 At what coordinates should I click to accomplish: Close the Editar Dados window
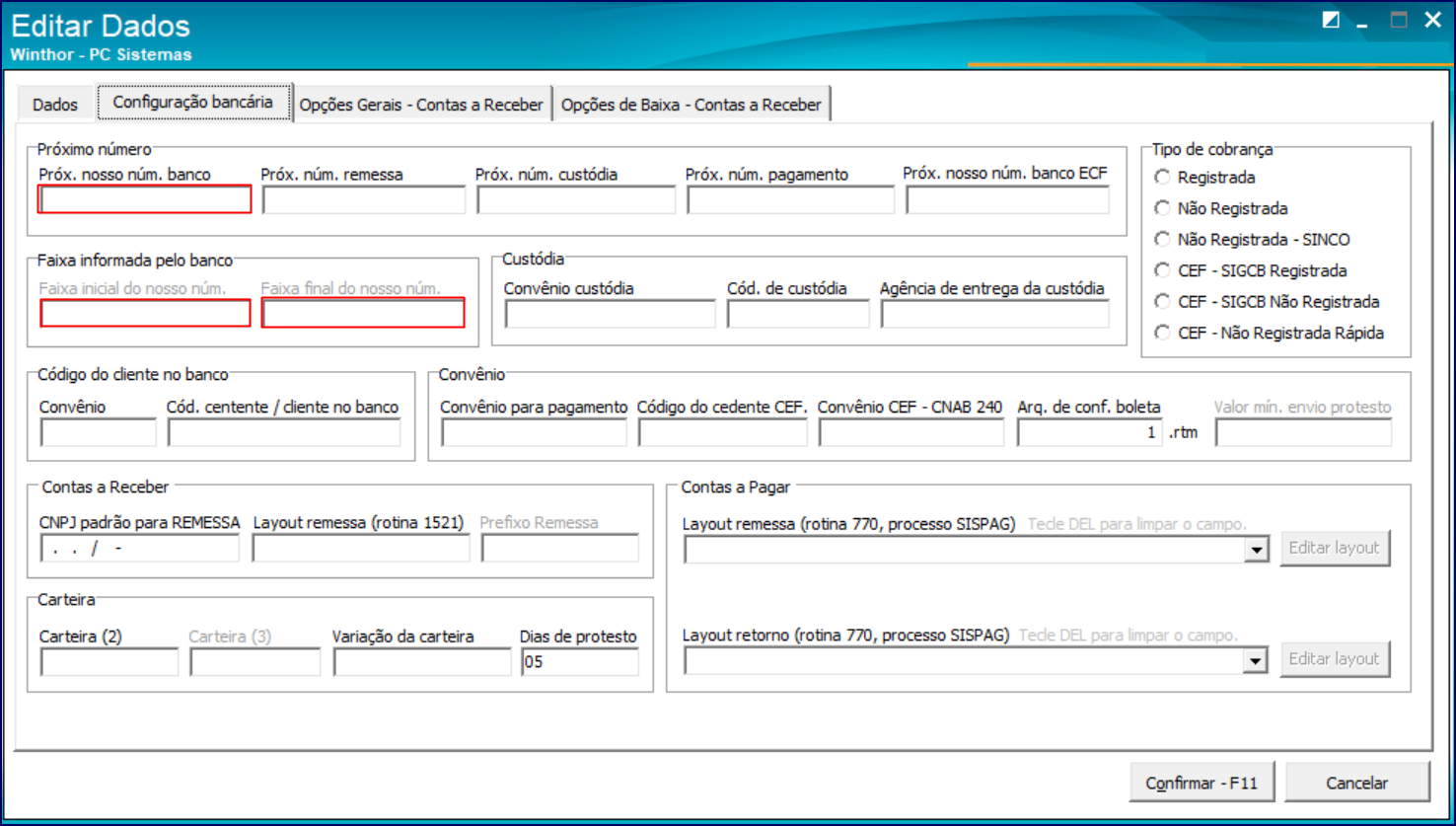(1432, 20)
